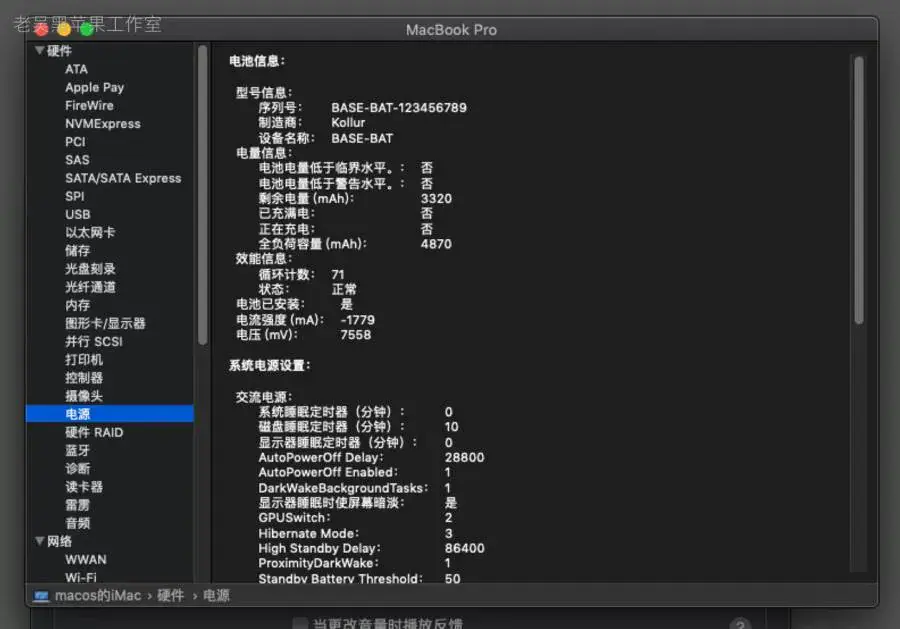900x629 pixels.
Task: Select SAS in the sidebar
Action: (77, 160)
